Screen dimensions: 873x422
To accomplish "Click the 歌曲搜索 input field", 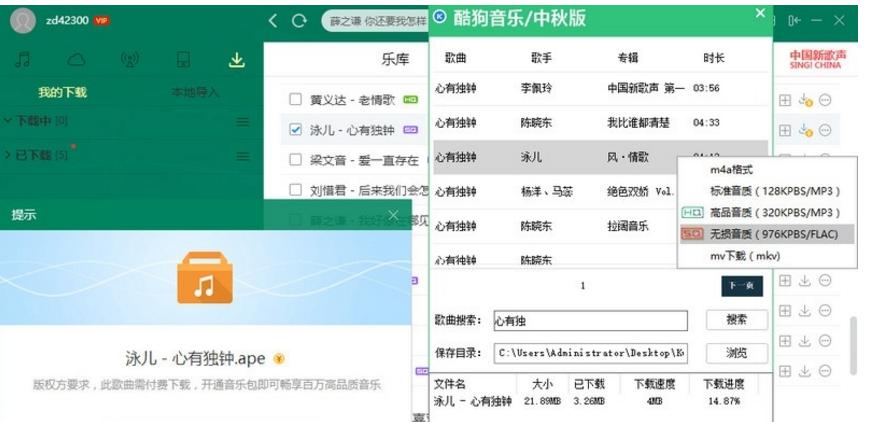I will pyautogui.click(x=591, y=321).
